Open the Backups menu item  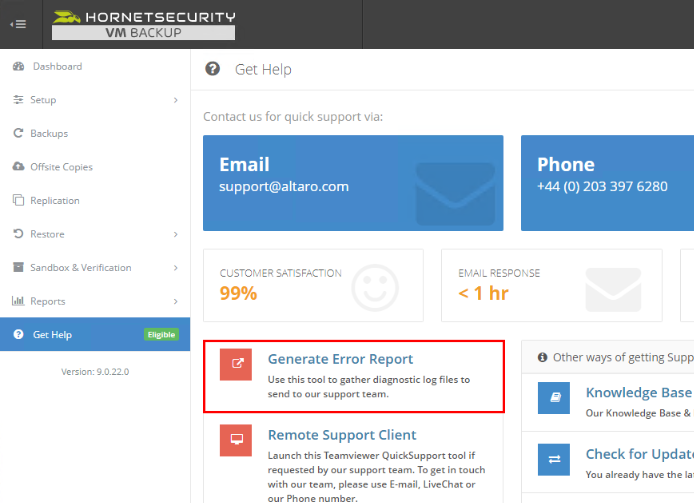pos(95,133)
